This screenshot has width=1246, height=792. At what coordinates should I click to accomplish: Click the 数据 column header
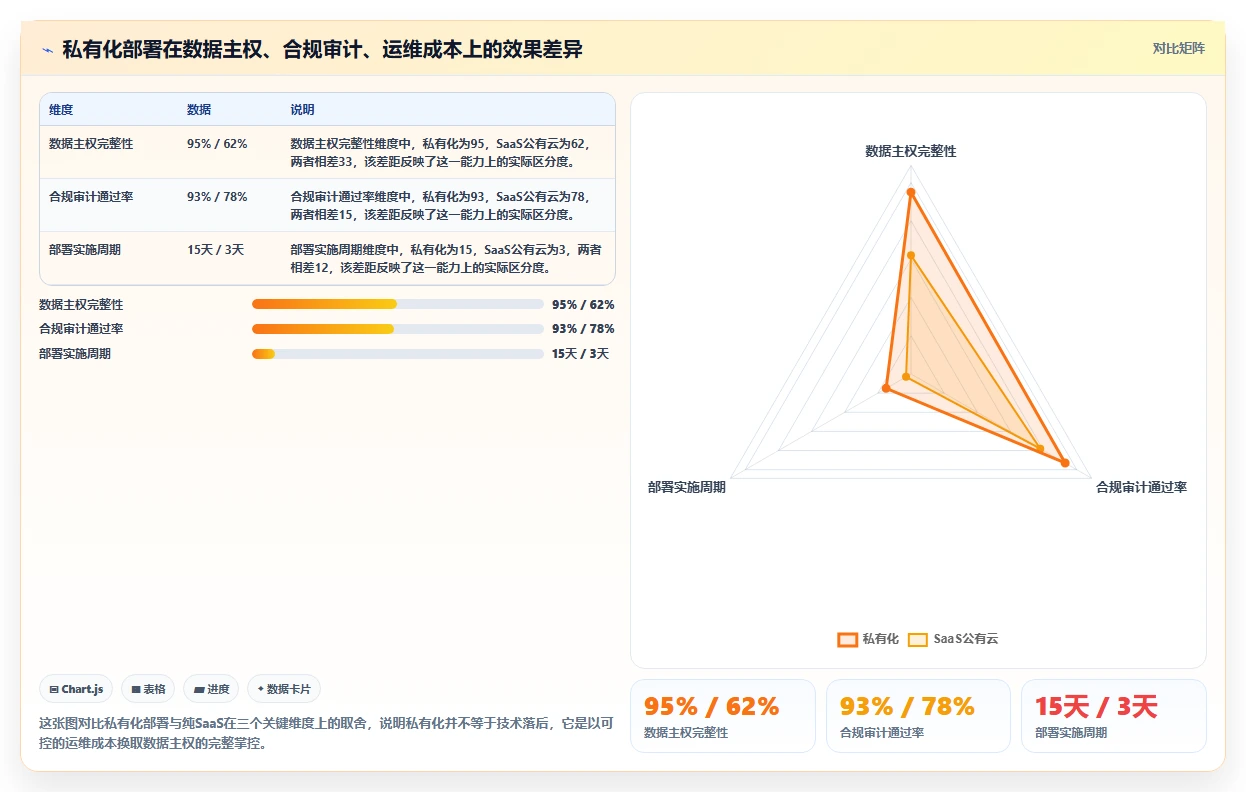click(x=199, y=110)
